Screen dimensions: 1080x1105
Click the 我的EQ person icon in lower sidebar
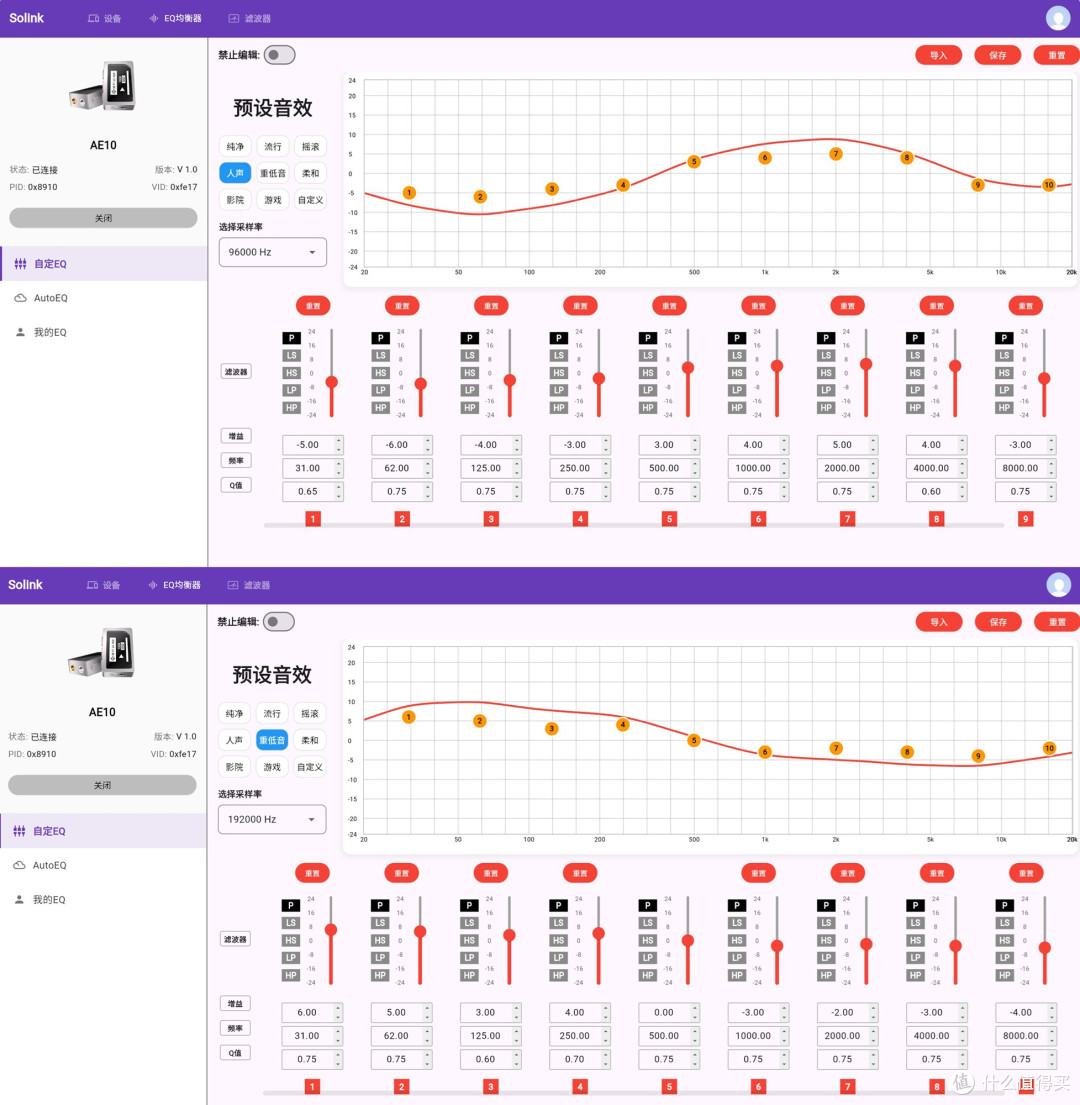click(x=19, y=899)
